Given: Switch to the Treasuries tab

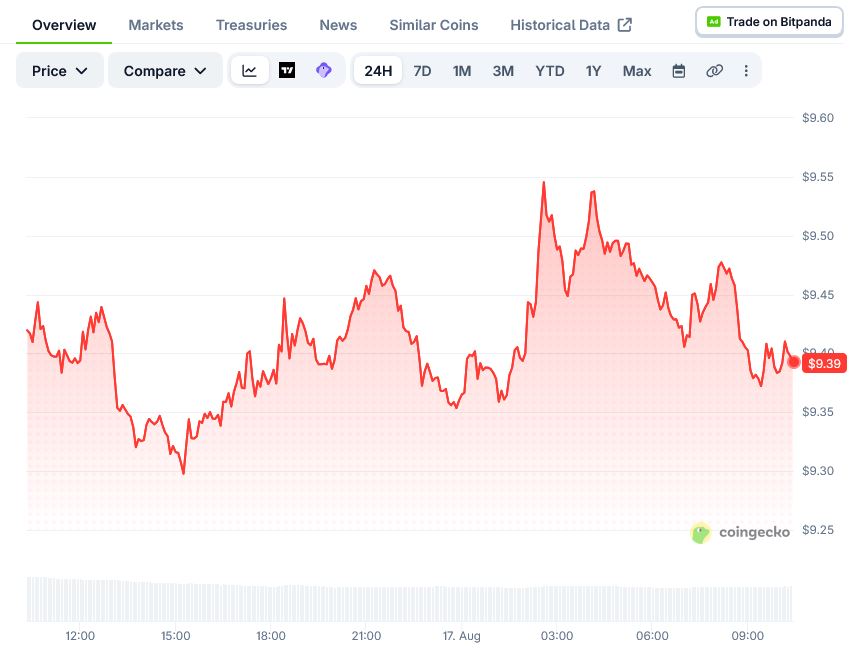Looking at the screenshot, I should (x=251, y=25).
